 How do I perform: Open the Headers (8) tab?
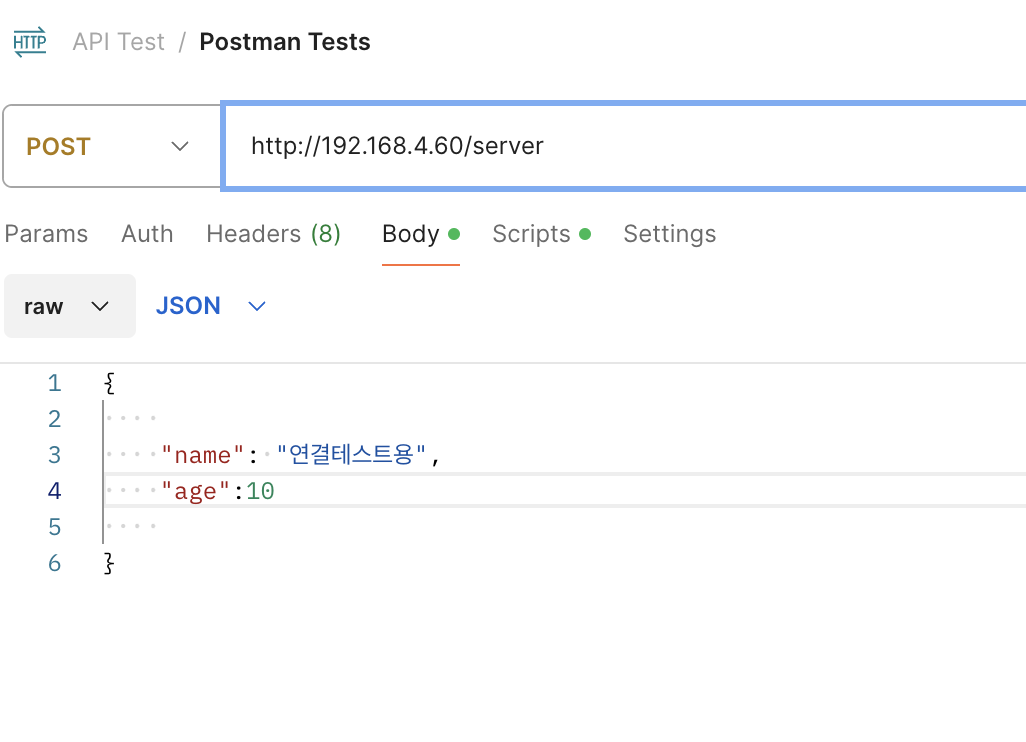(x=273, y=234)
